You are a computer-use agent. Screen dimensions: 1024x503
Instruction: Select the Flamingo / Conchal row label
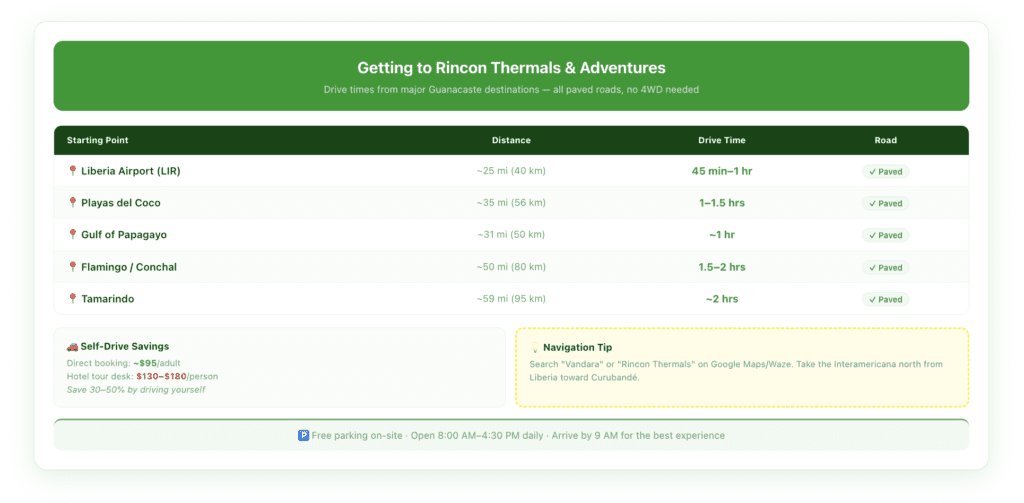coord(129,267)
